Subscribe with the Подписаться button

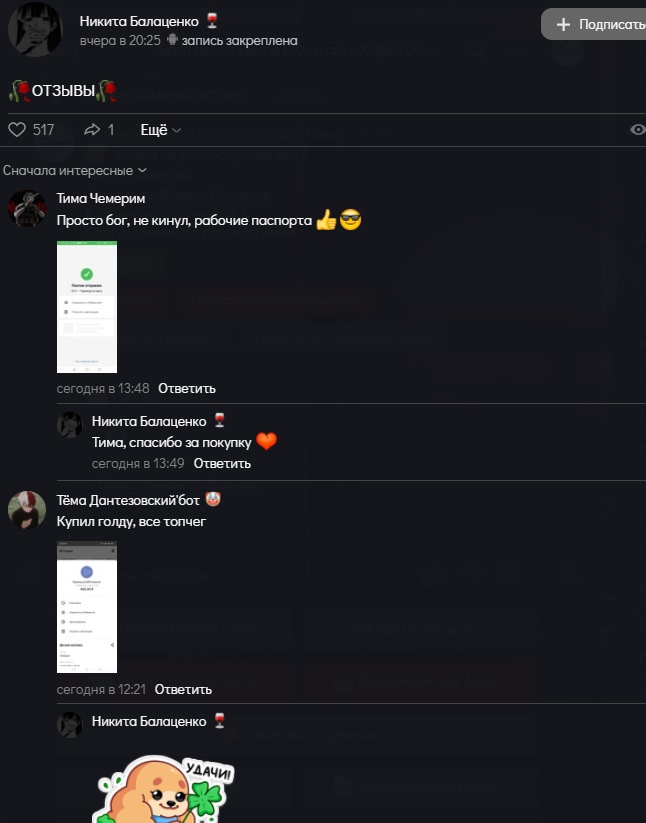pos(594,24)
